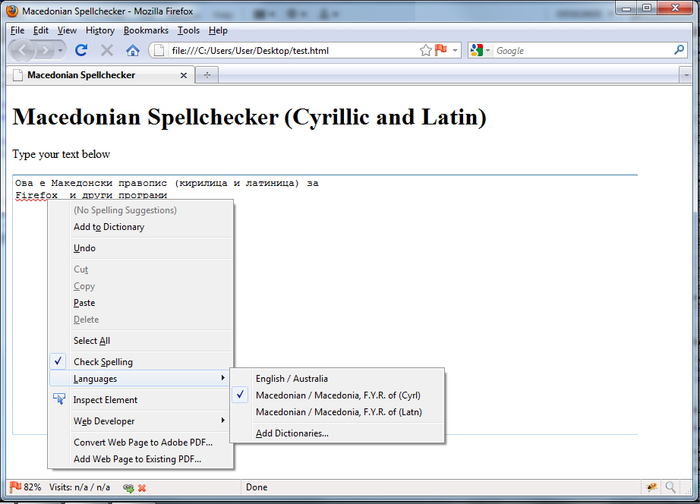The image size is (700, 504).
Task: Open the Tools menu
Action: click(x=188, y=30)
